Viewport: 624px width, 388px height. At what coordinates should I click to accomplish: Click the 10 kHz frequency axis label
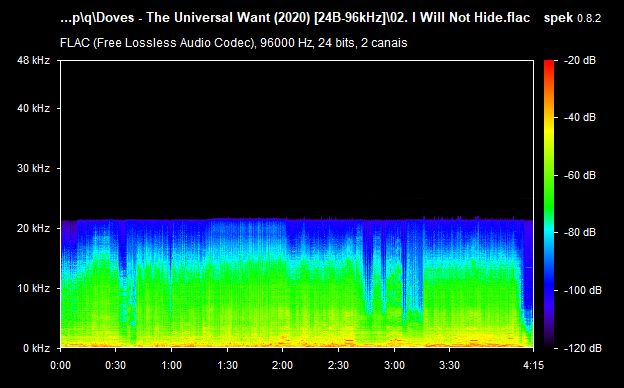33,288
